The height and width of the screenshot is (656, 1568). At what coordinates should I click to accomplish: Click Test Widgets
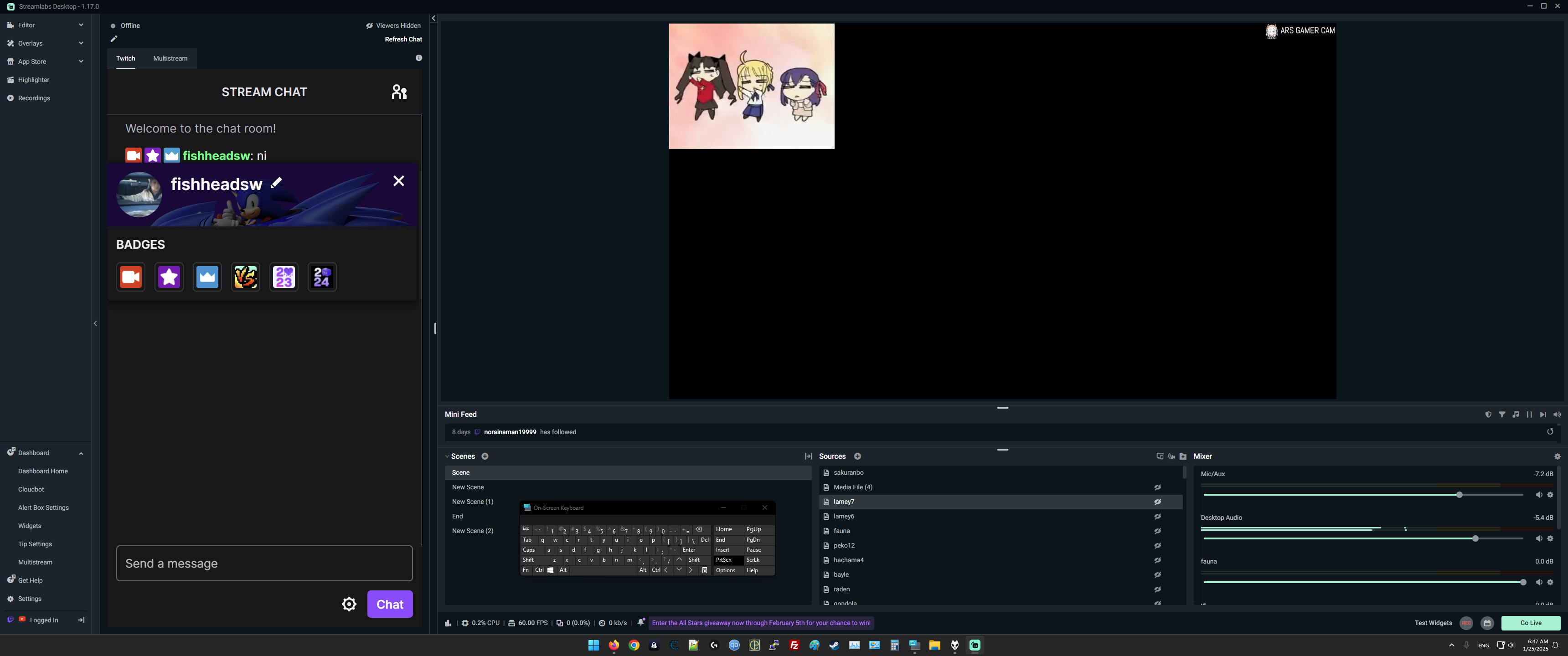(1433, 623)
